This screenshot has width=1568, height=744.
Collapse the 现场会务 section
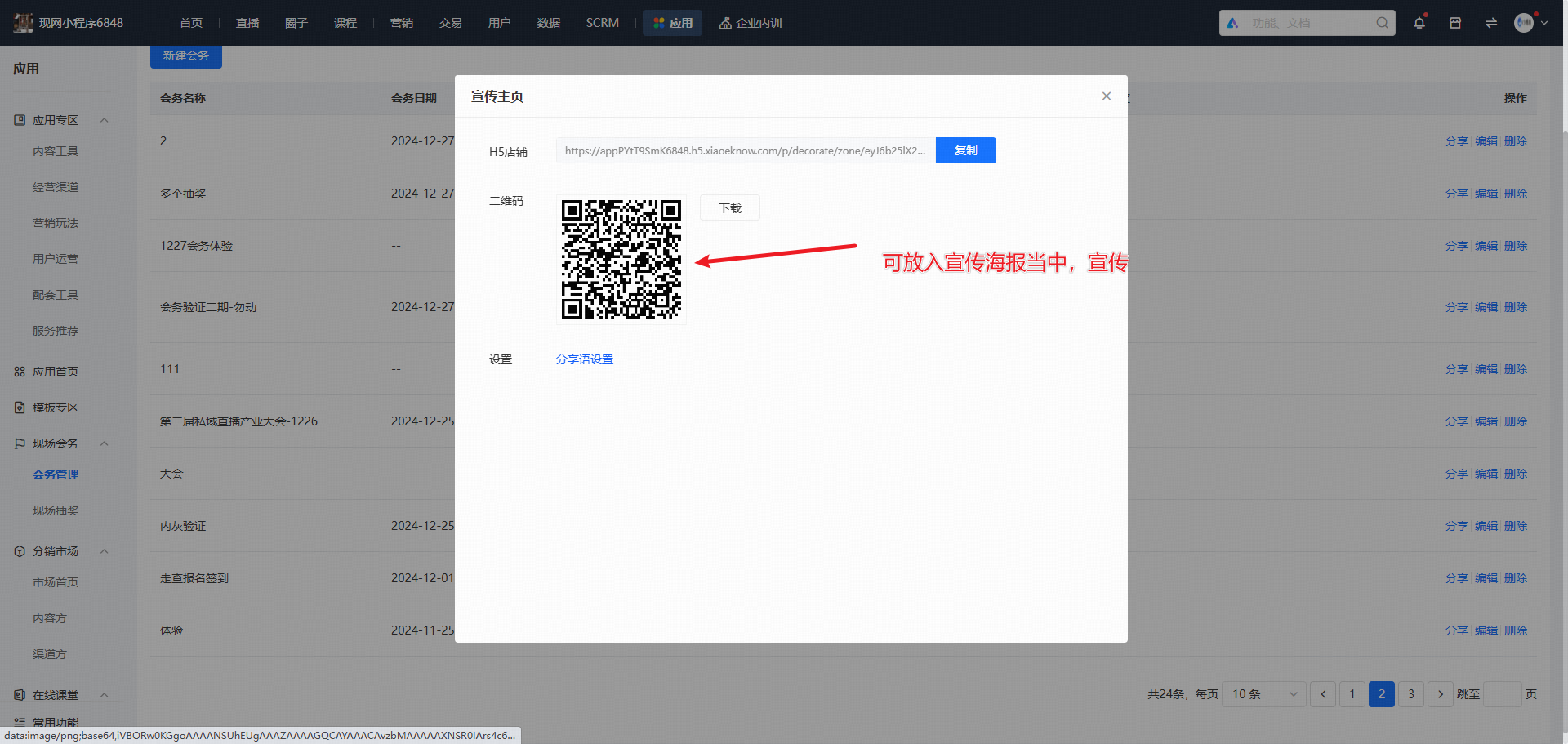tap(104, 443)
